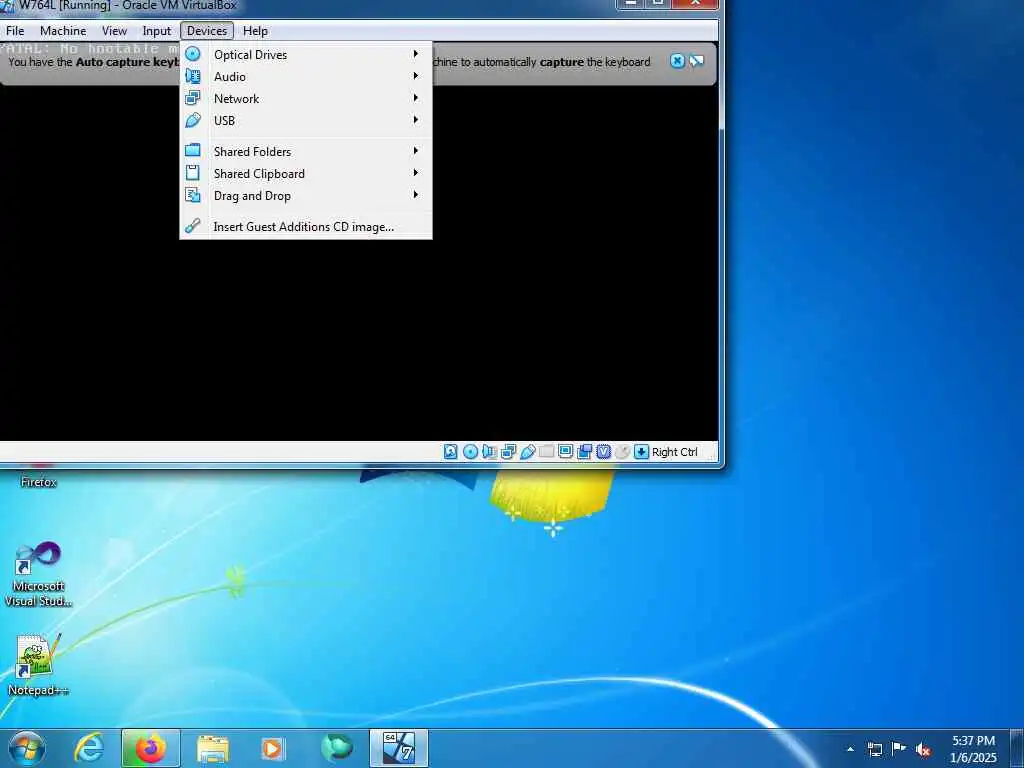The image size is (1024, 768).
Task: Open the clock showing 5:37 PM
Action: pos(973,749)
